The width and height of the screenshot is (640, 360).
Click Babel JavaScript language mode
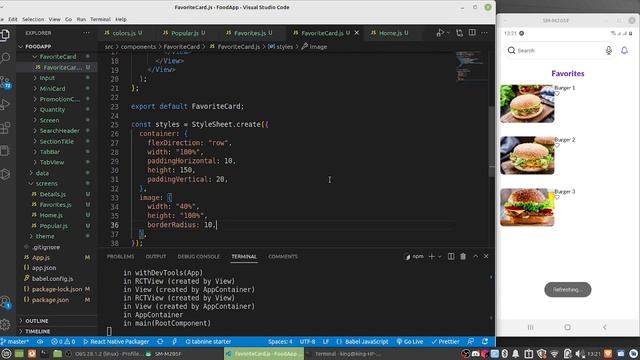click(362, 341)
